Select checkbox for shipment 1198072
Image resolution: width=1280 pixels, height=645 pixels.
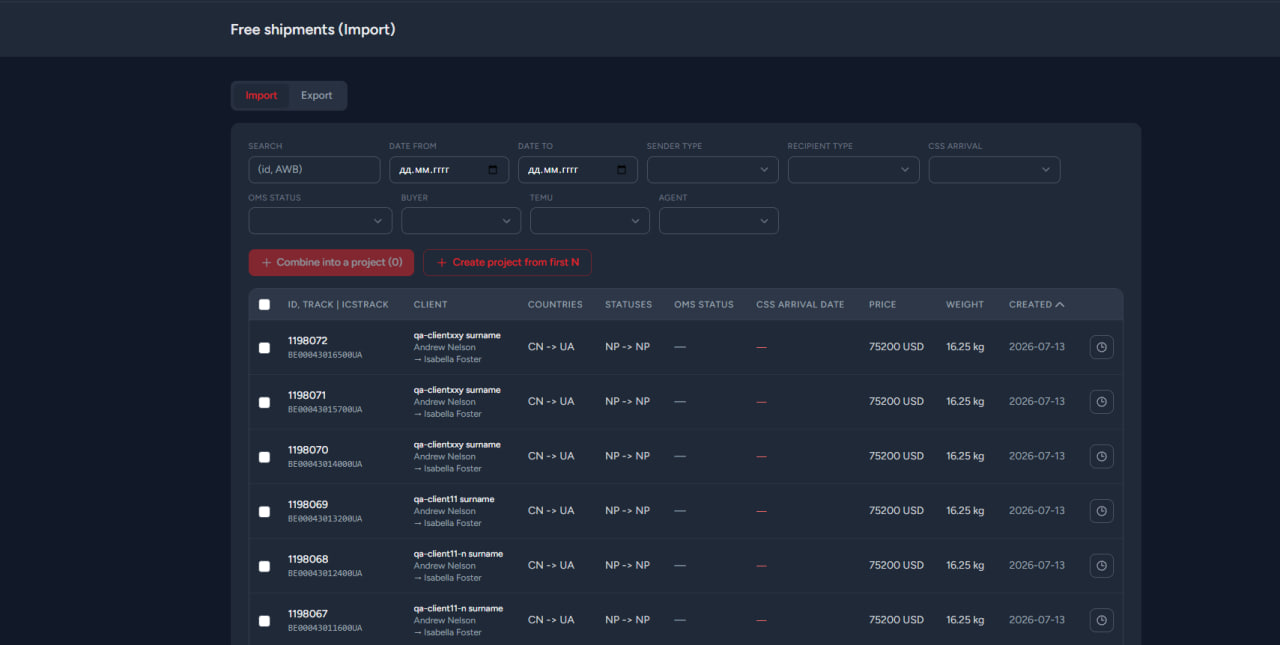pyautogui.click(x=264, y=348)
